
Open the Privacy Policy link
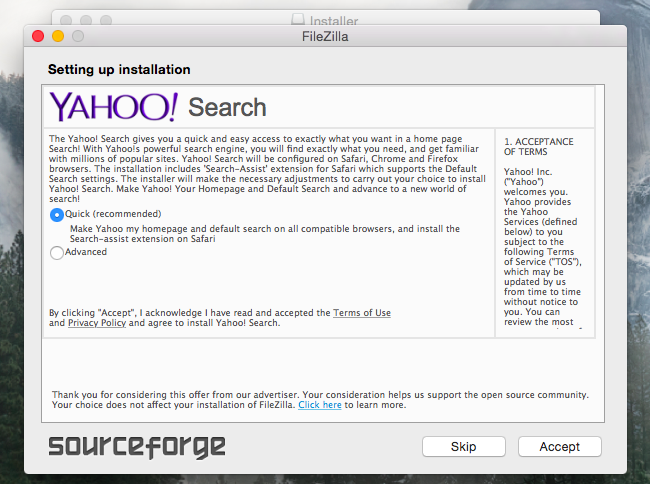click(x=96, y=324)
